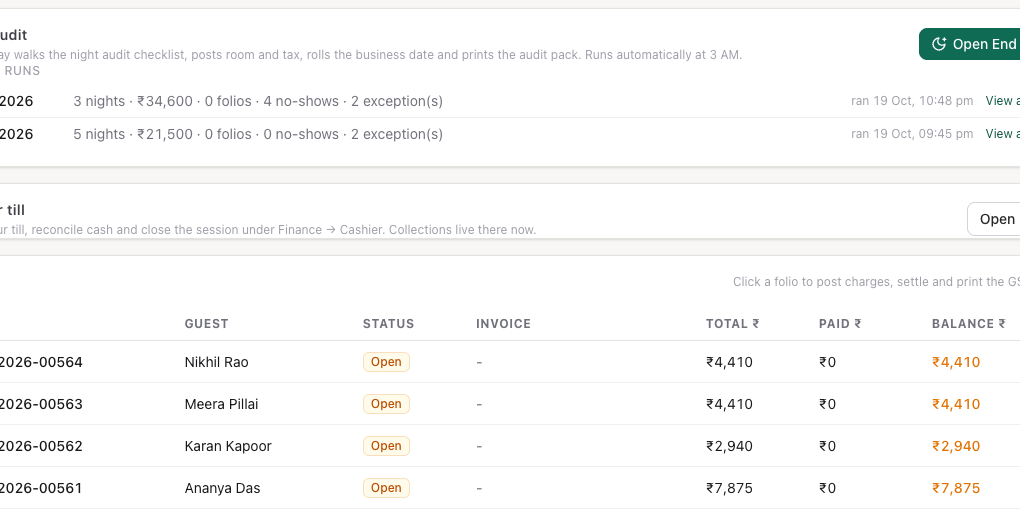Screen dimensions: 1020x520
Task: Click 'ran 19 Oct, 10:48 pm' timestamp
Action: click(x=912, y=101)
